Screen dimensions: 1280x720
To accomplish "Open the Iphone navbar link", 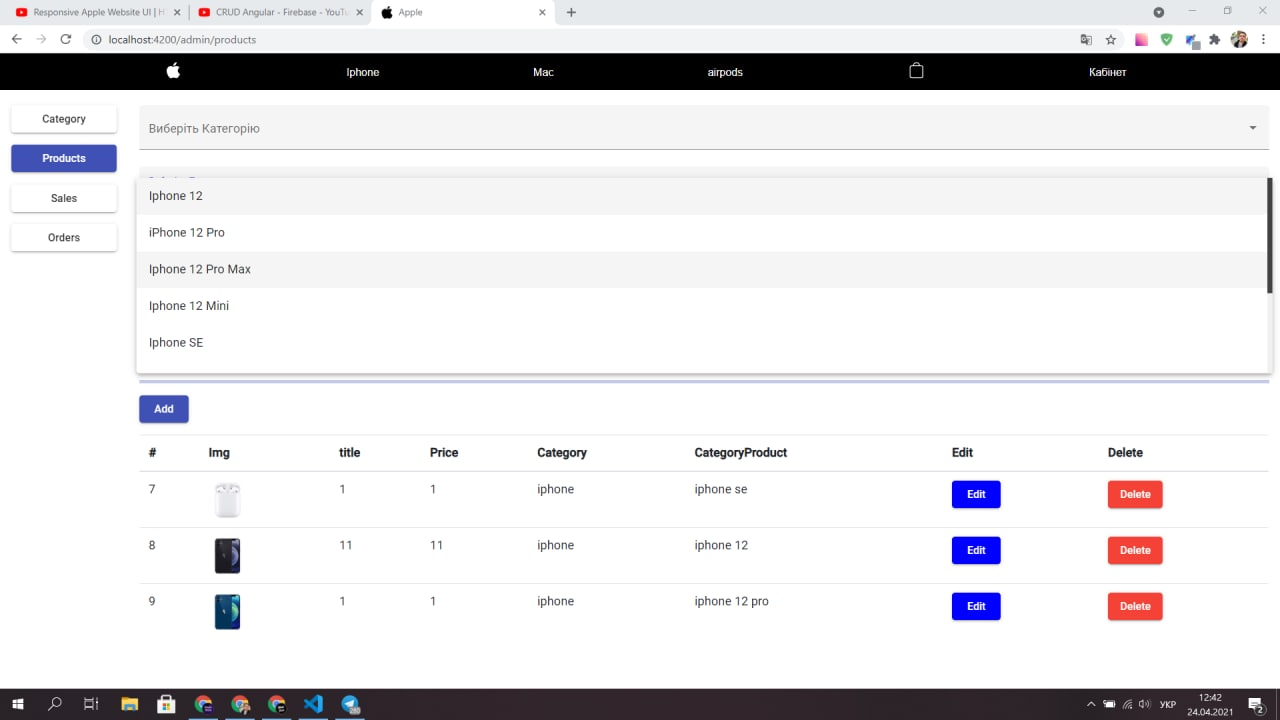I will point(363,72).
